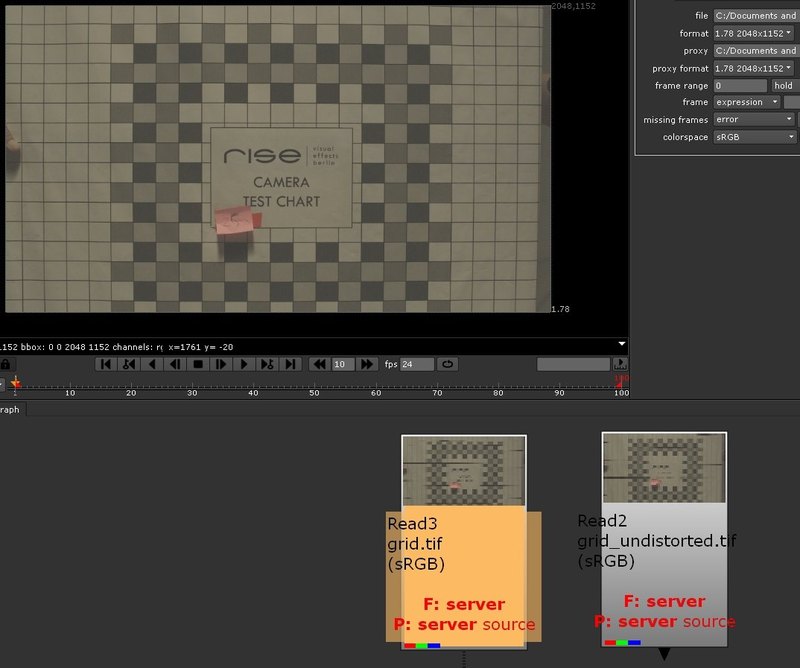The height and width of the screenshot is (668, 800).
Task: Skip back by the frame increment
Action: coord(319,365)
